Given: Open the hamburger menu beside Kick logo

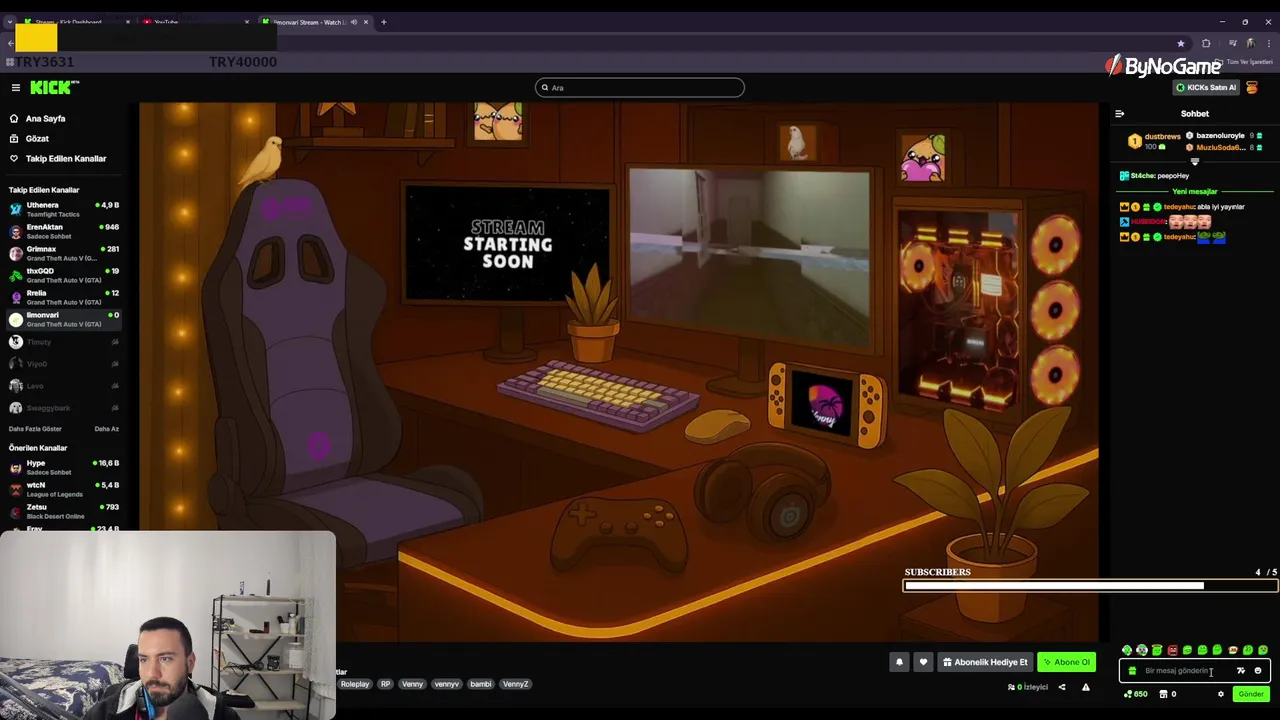Looking at the screenshot, I should coord(16,88).
